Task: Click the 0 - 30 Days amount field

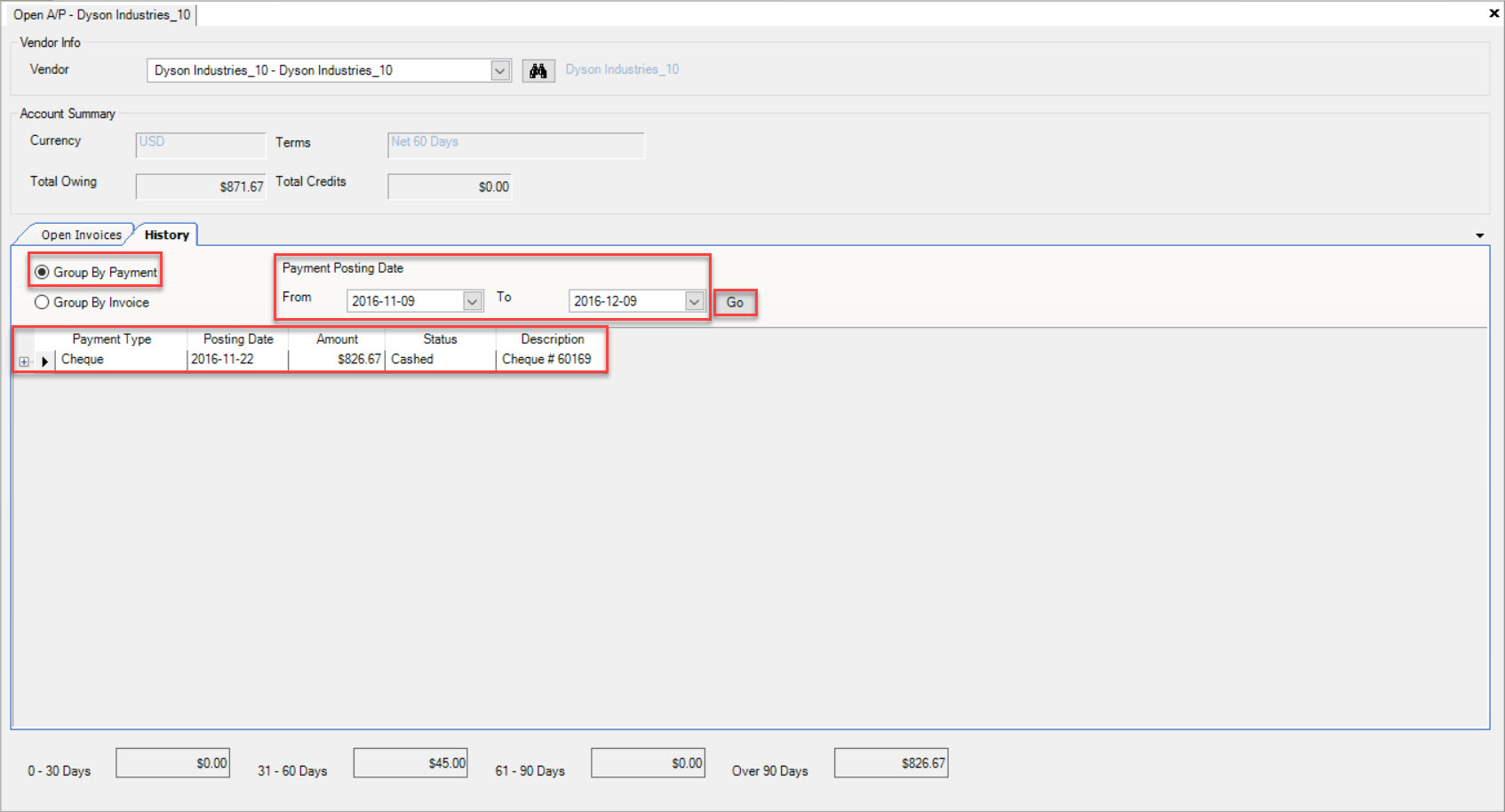Action: tap(173, 763)
